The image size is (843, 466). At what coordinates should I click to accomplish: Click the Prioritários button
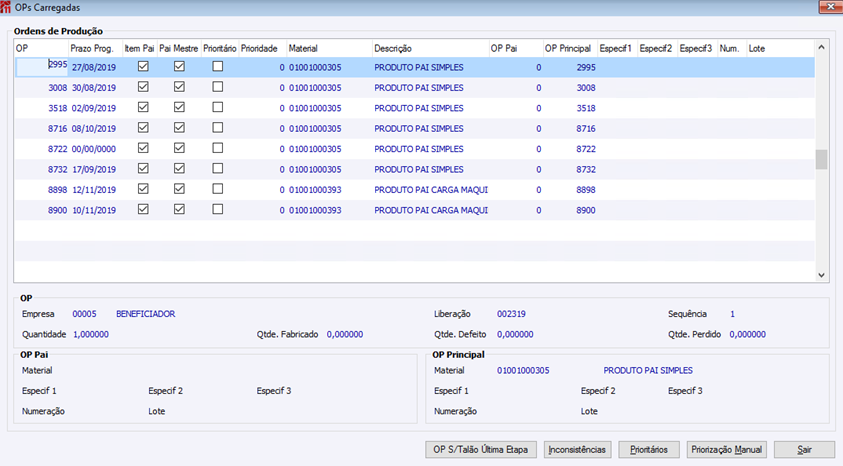click(649, 450)
